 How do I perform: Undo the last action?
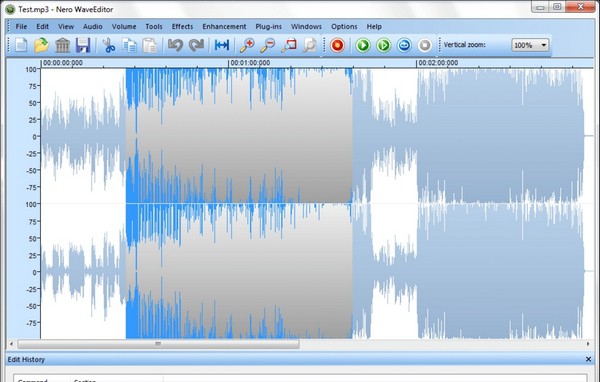pyautogui.click(x=176, y=45)
